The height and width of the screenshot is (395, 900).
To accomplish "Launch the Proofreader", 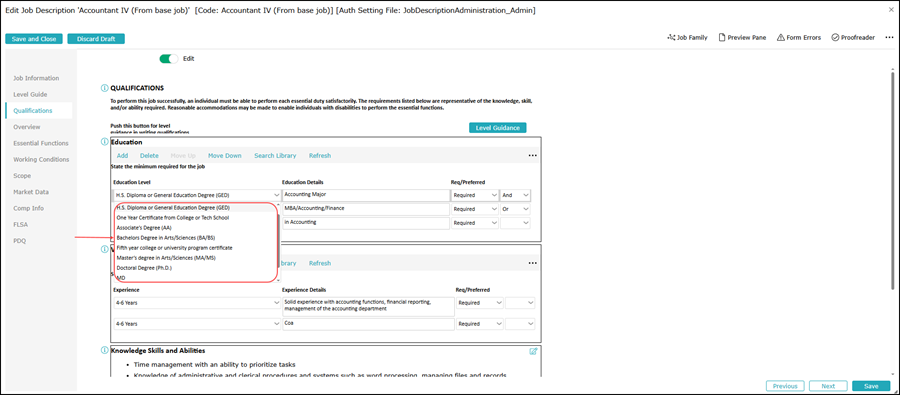I will [853, 37].
